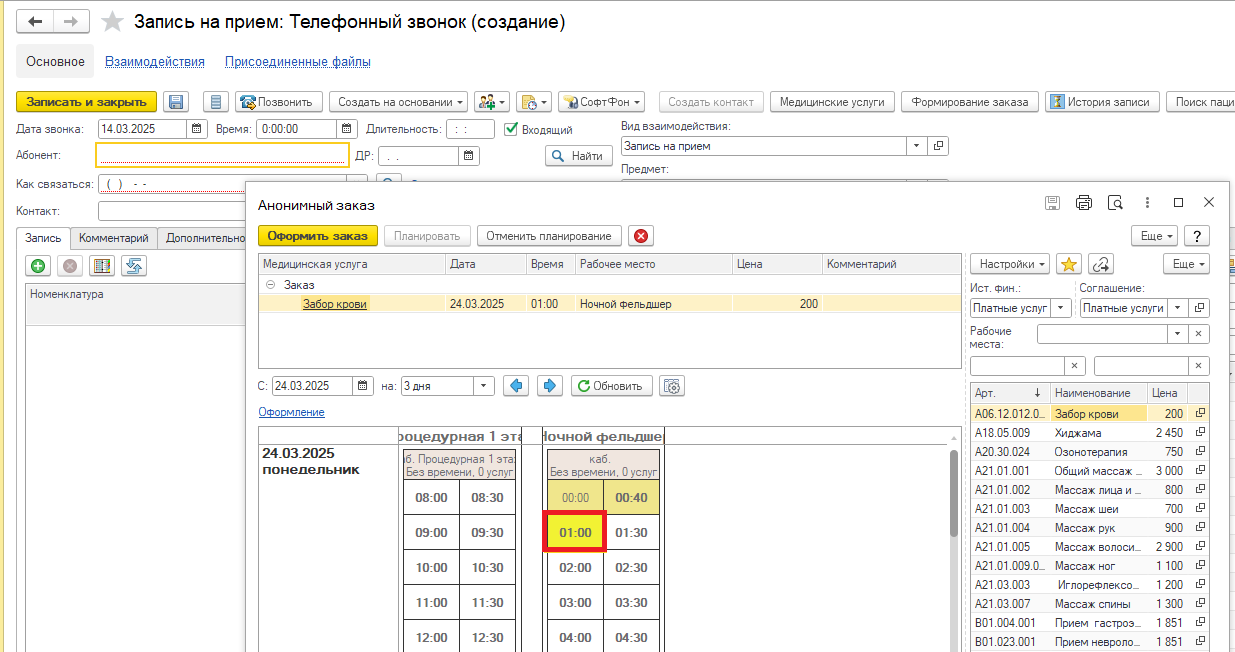Image resolution: width=1235 pixels, height=652 pixels.
Task: Click green add row icon in Запись tab
Action: [x=38, y=266]
